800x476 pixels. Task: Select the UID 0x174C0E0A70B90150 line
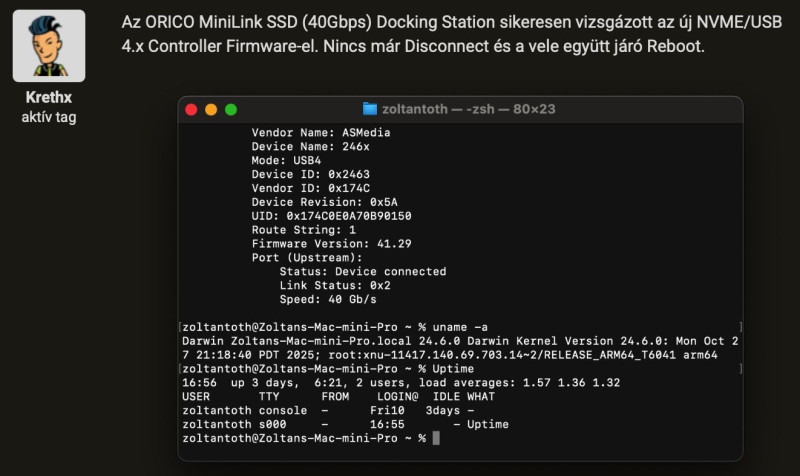click(x=331, y=215)
